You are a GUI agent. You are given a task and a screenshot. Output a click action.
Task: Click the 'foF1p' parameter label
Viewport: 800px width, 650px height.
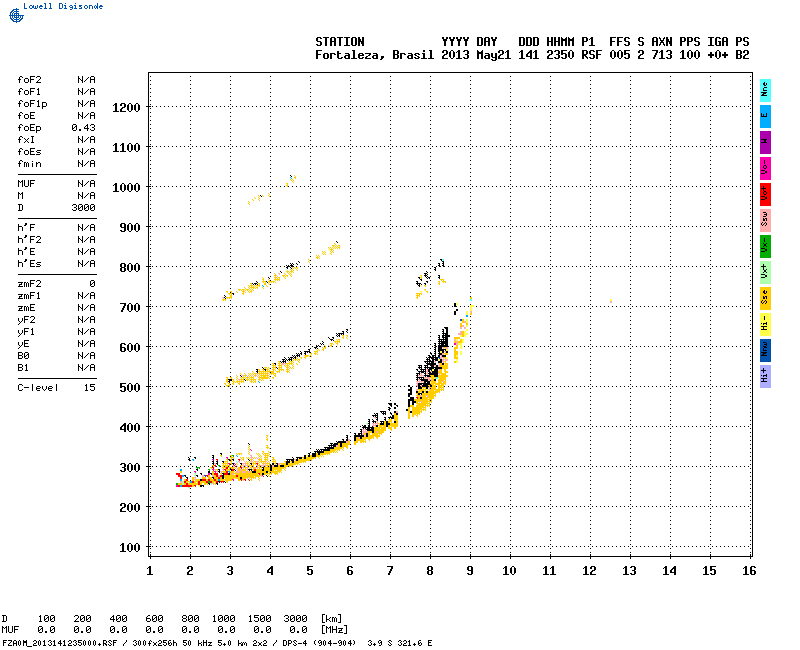pyautogui.click(x=32, y=104)
